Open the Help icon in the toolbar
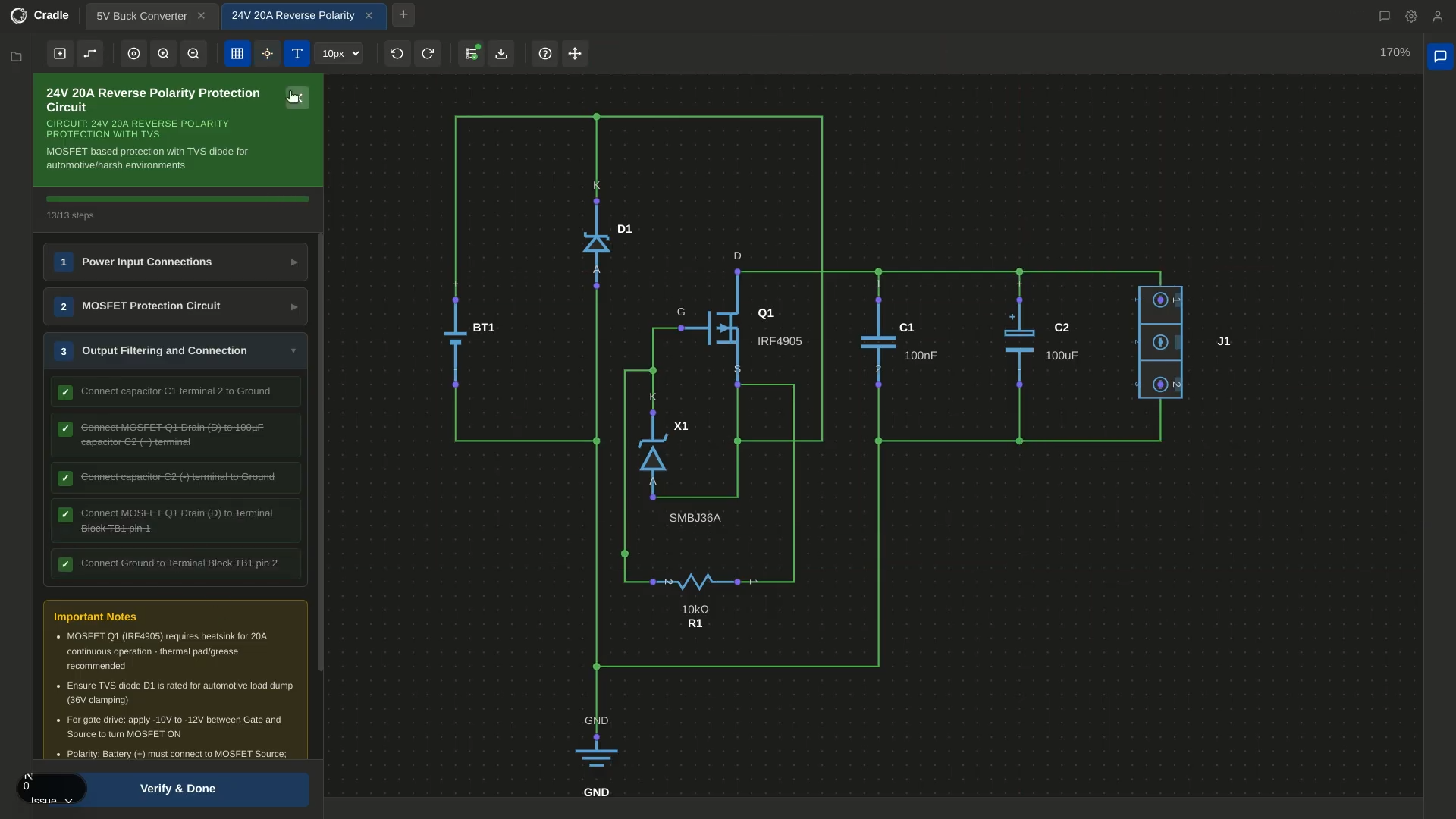 click(x=544, y=54)
